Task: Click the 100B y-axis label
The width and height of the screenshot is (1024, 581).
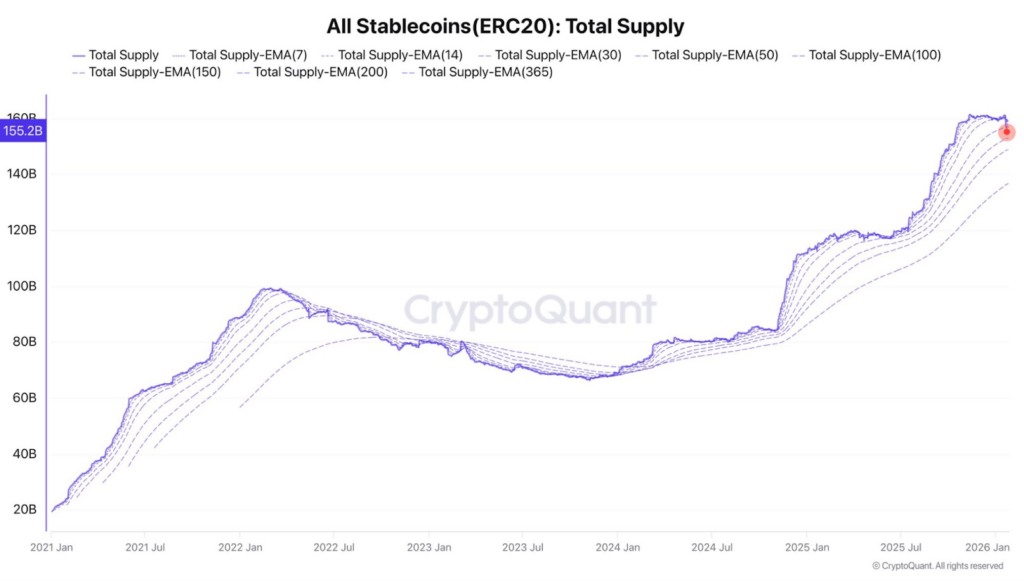Action: click(x=22, y=286)
